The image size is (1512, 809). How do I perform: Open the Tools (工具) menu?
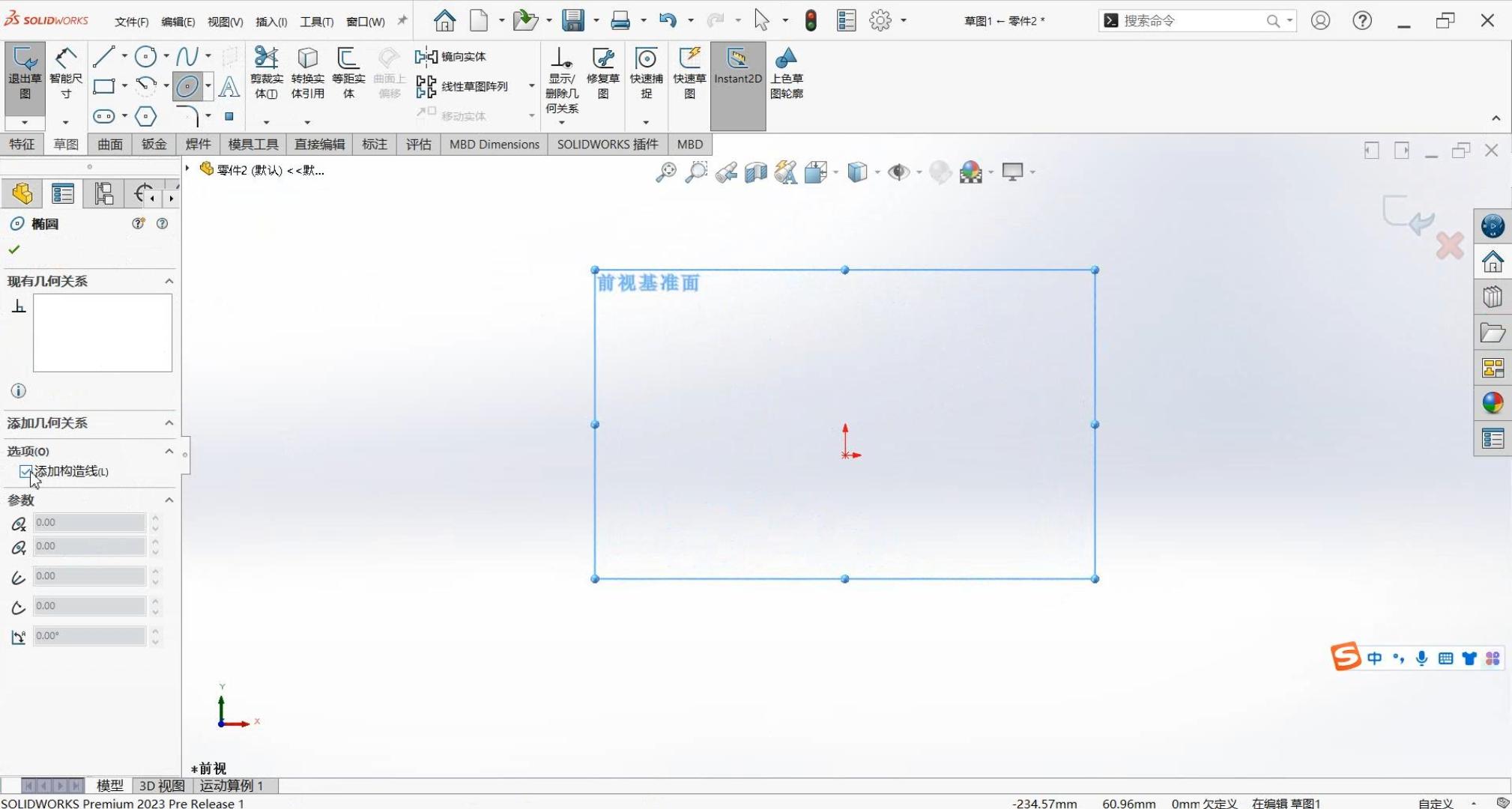[316, 22]
